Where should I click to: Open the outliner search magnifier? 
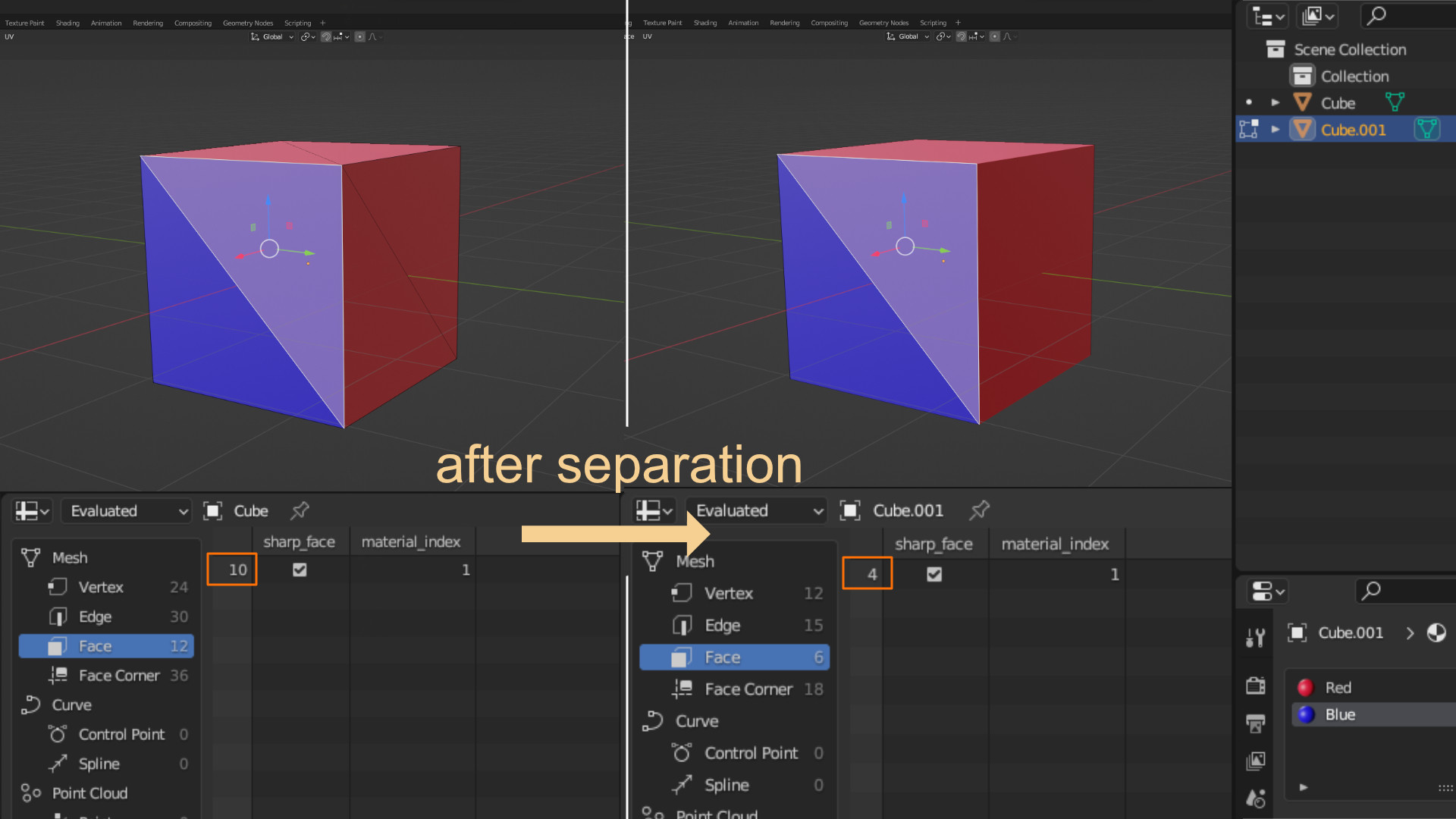(x=1376, y=15)
